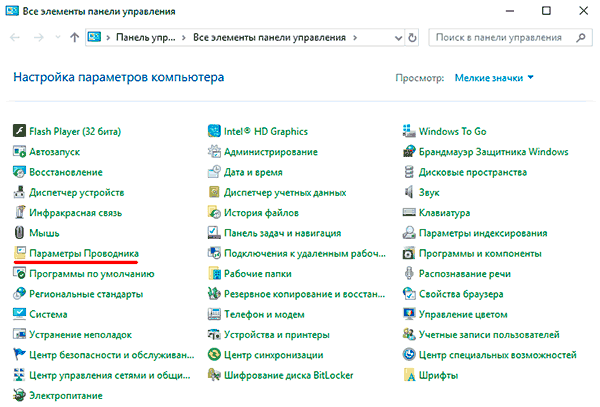Open Диспетчер учетных данных link
This screenshot has height=407, width=600.
[285, 192]
